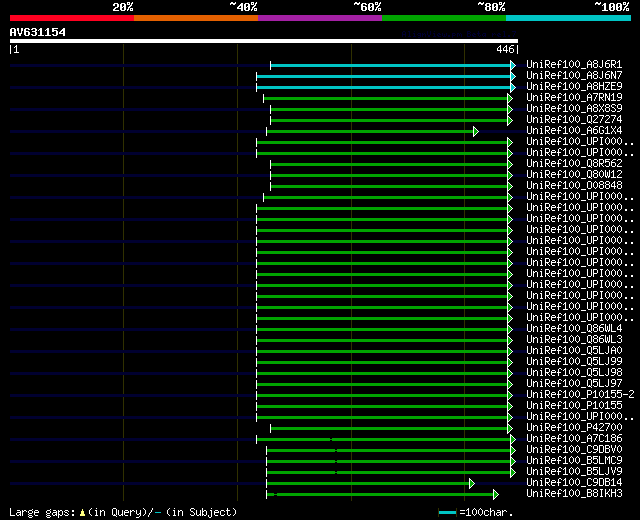Click the UniRef100_A6G1X4 label
The image size is (640, 520).
[x=574, y=131]
